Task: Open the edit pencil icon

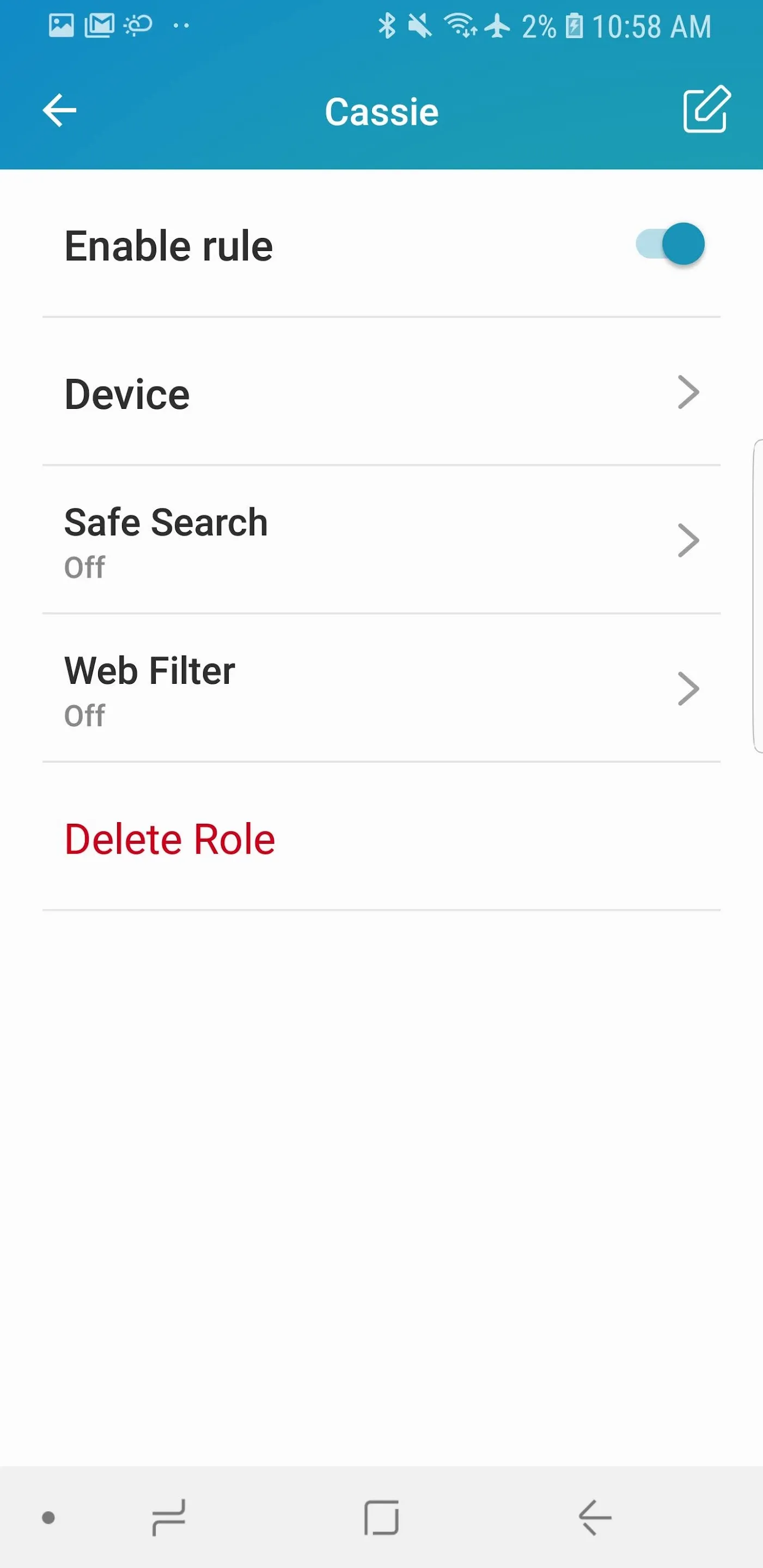Action: coord(706,109)
